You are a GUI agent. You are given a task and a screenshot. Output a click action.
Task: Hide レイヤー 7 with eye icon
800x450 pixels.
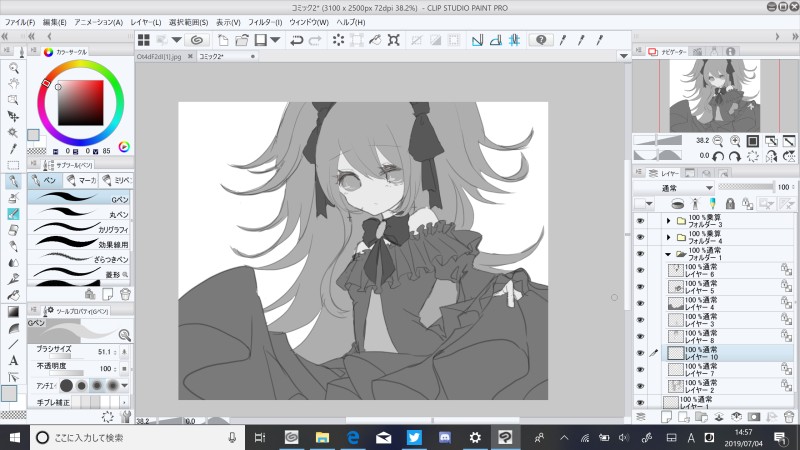(640, 369)
